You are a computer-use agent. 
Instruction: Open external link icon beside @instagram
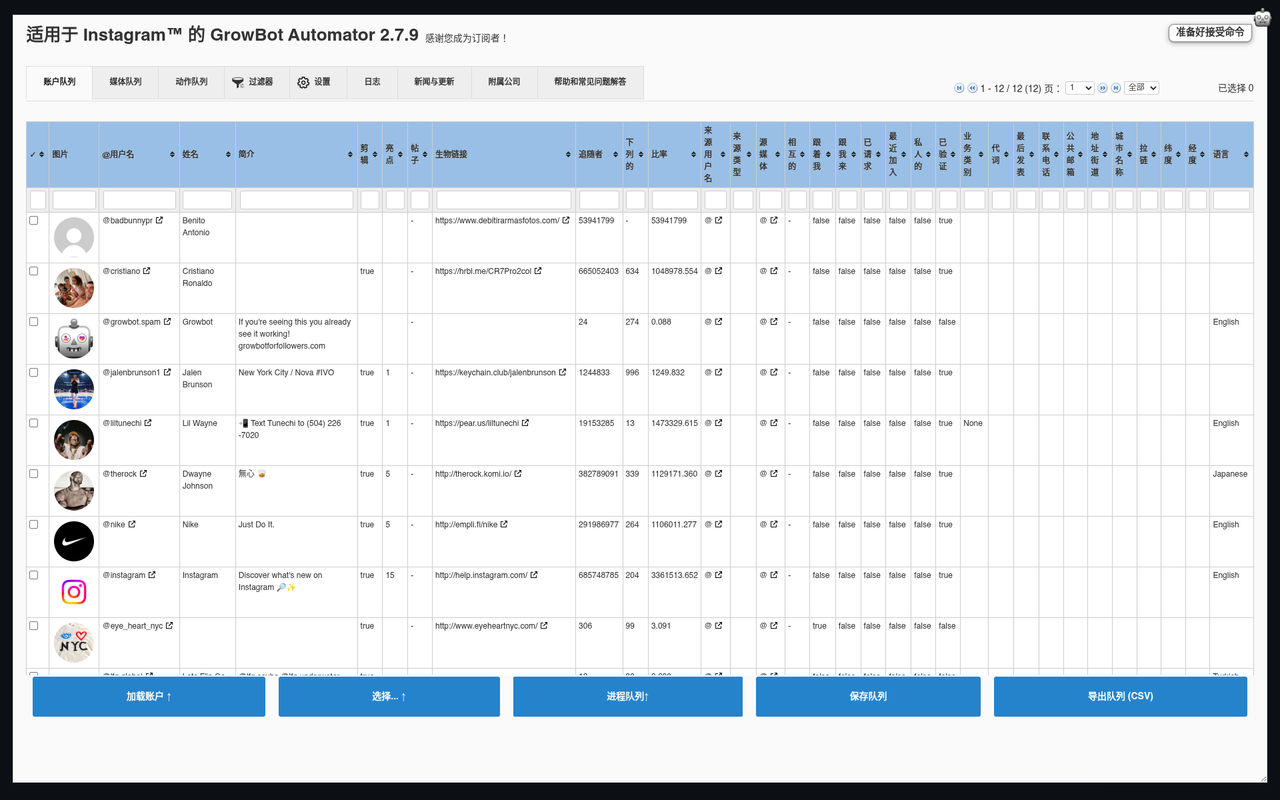(152, 575)
